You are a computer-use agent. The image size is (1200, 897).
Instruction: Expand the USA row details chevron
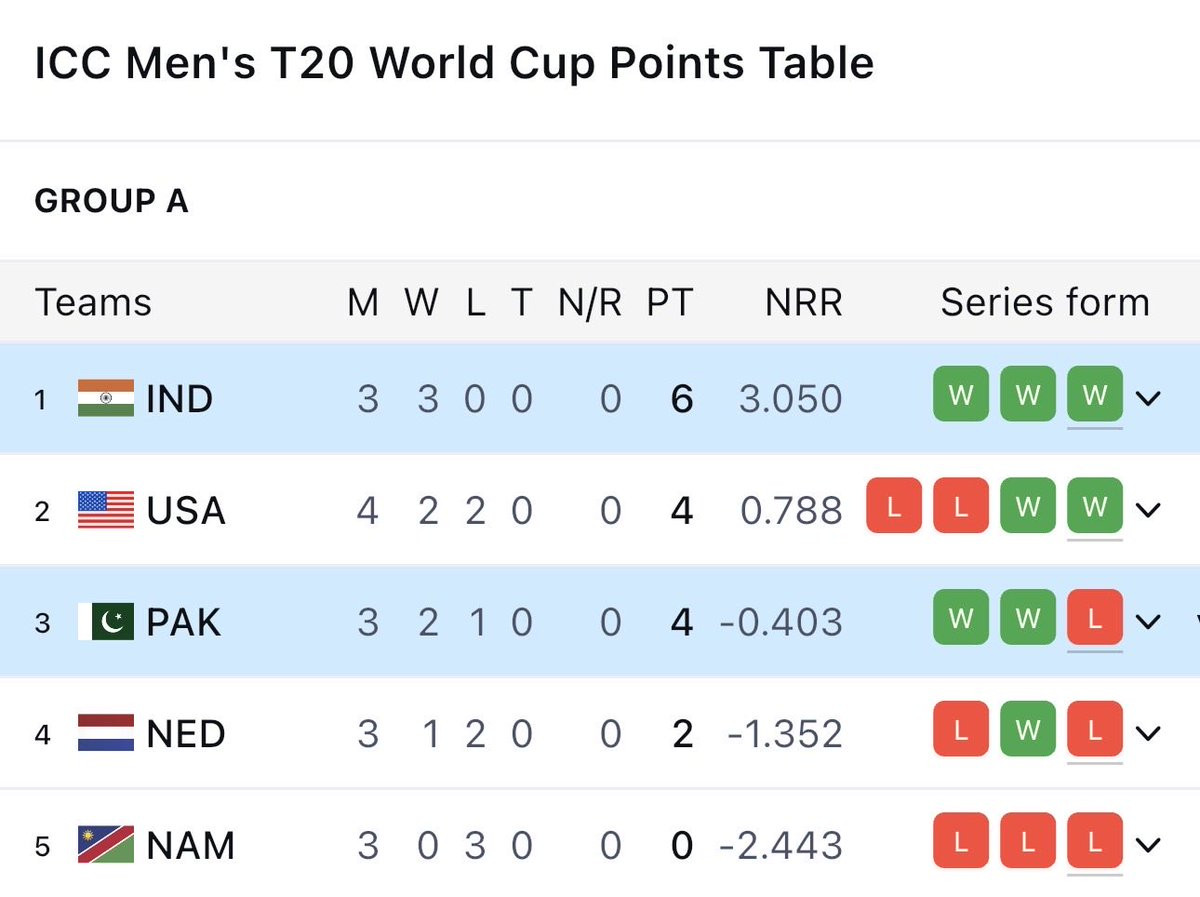click(x=1148, y=510)
